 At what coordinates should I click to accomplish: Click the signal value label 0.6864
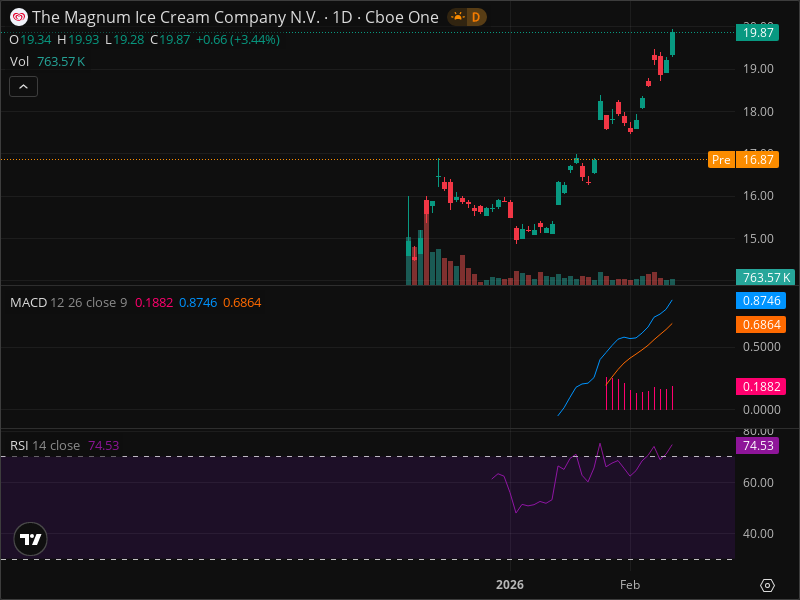point(761,324)
